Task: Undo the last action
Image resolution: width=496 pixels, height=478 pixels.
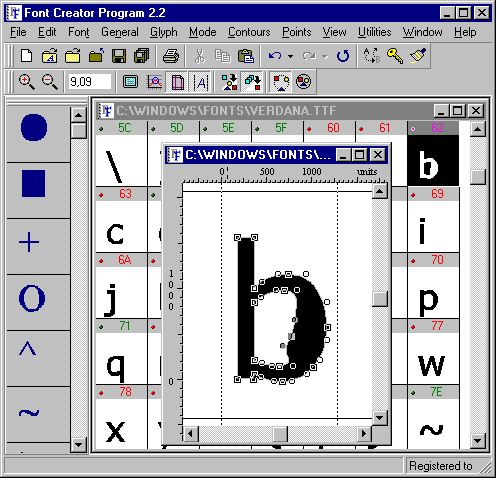Action: [275, 56]
